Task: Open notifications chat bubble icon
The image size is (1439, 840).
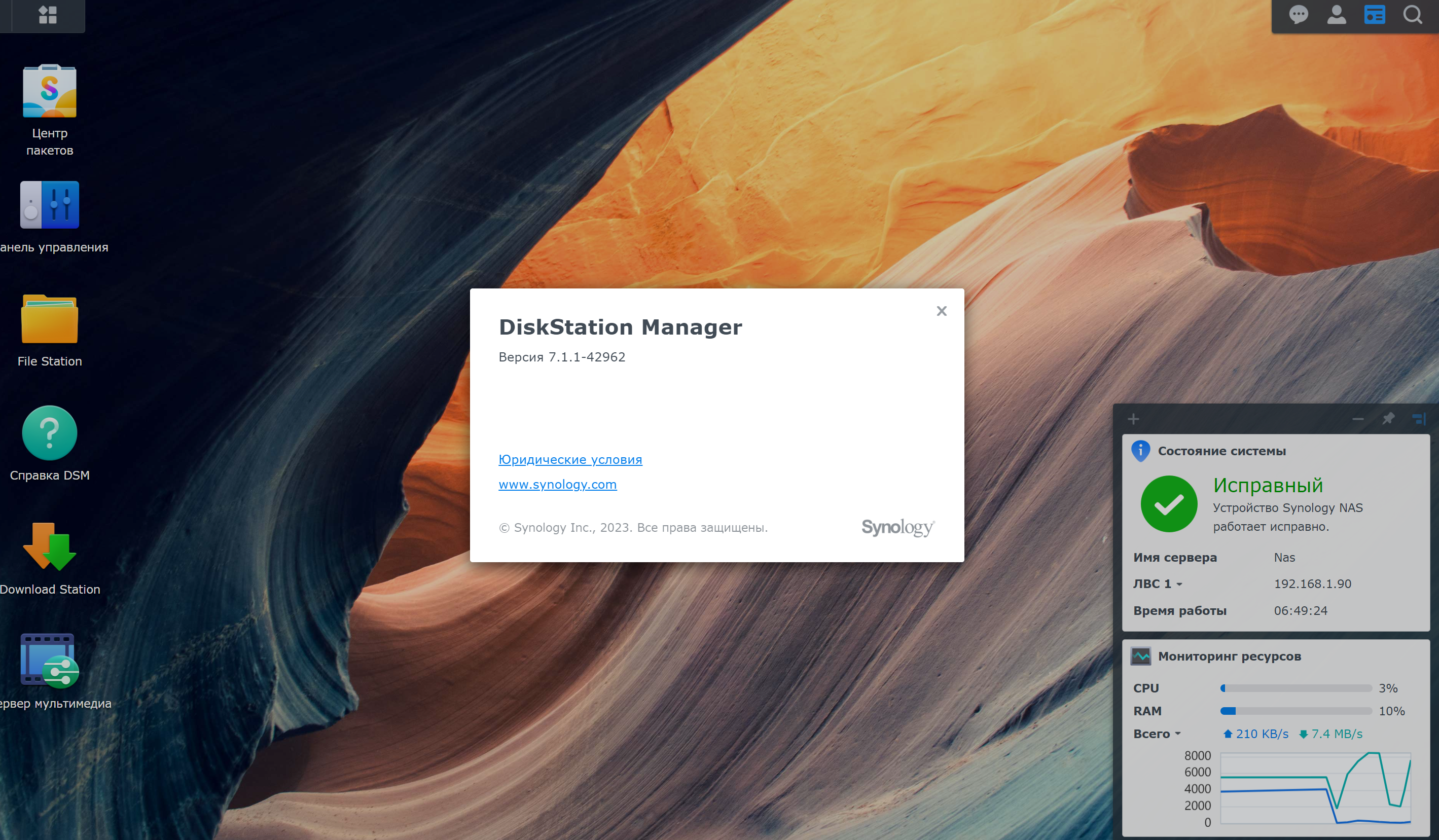Action: click(x=1299, y=15)
